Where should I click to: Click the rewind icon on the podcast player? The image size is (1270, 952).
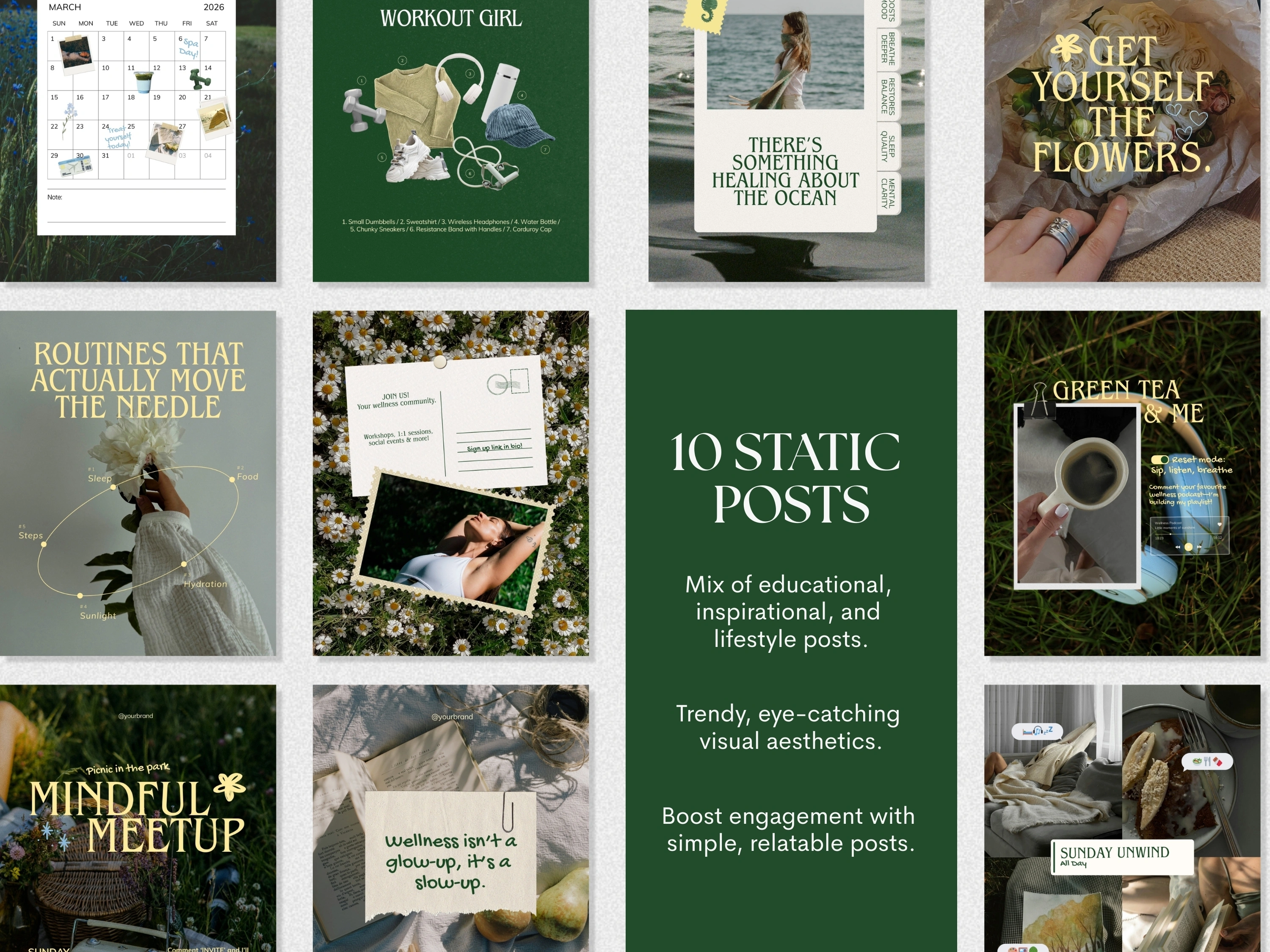click(1178, 547)
